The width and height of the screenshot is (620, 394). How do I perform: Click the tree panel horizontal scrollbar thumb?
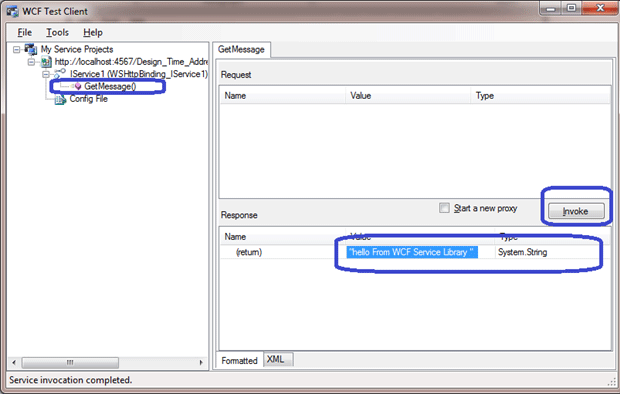pos(70,362)
